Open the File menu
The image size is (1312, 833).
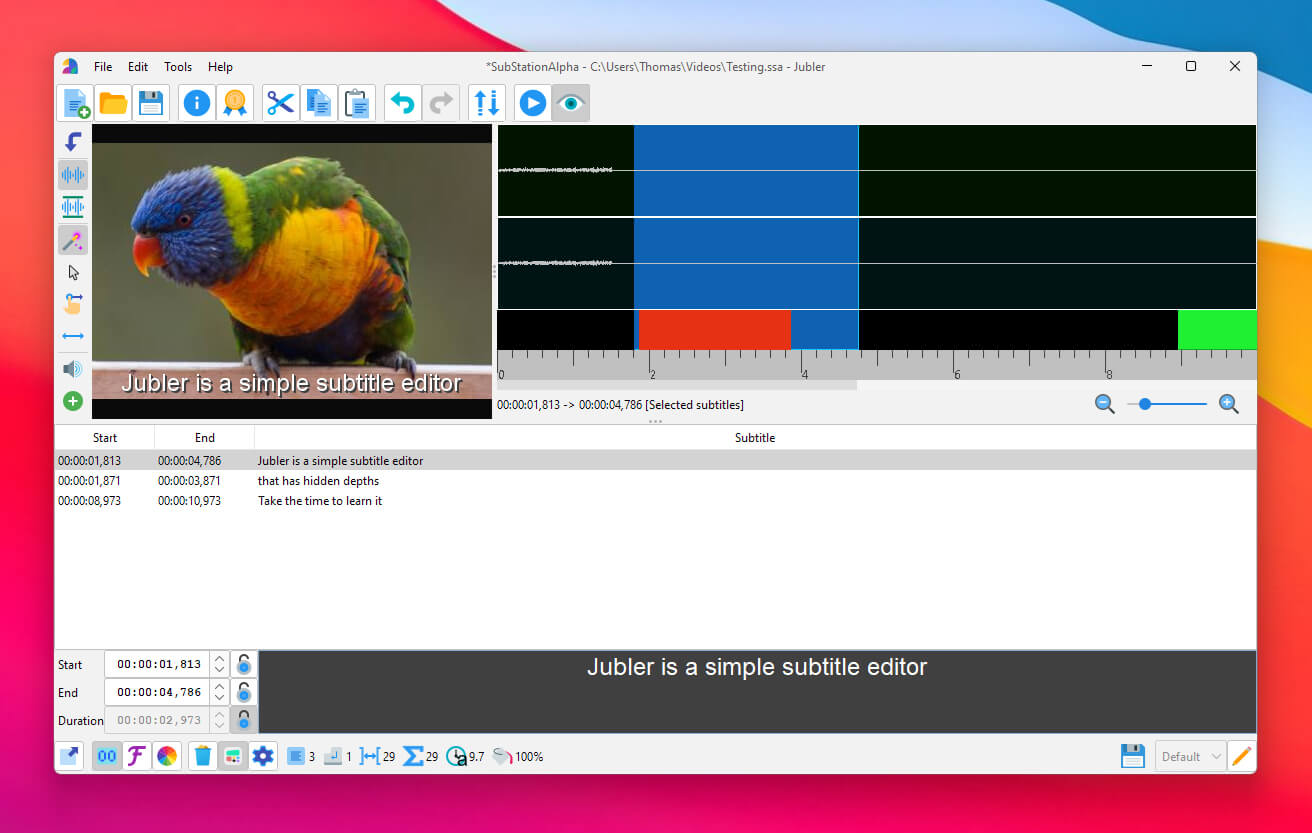(103, 67)
